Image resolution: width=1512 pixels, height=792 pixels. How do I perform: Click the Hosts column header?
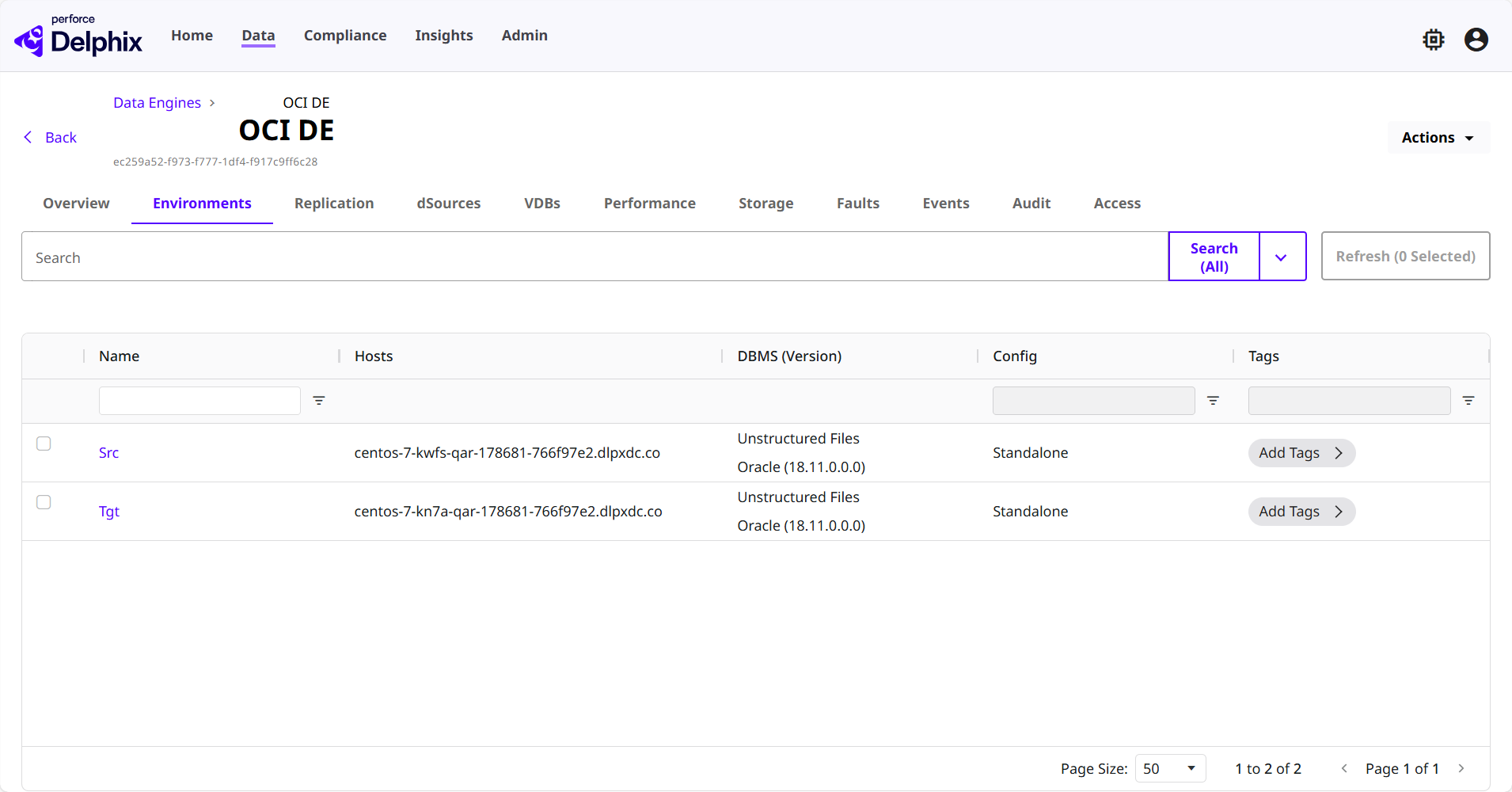[x=374, y=356]
